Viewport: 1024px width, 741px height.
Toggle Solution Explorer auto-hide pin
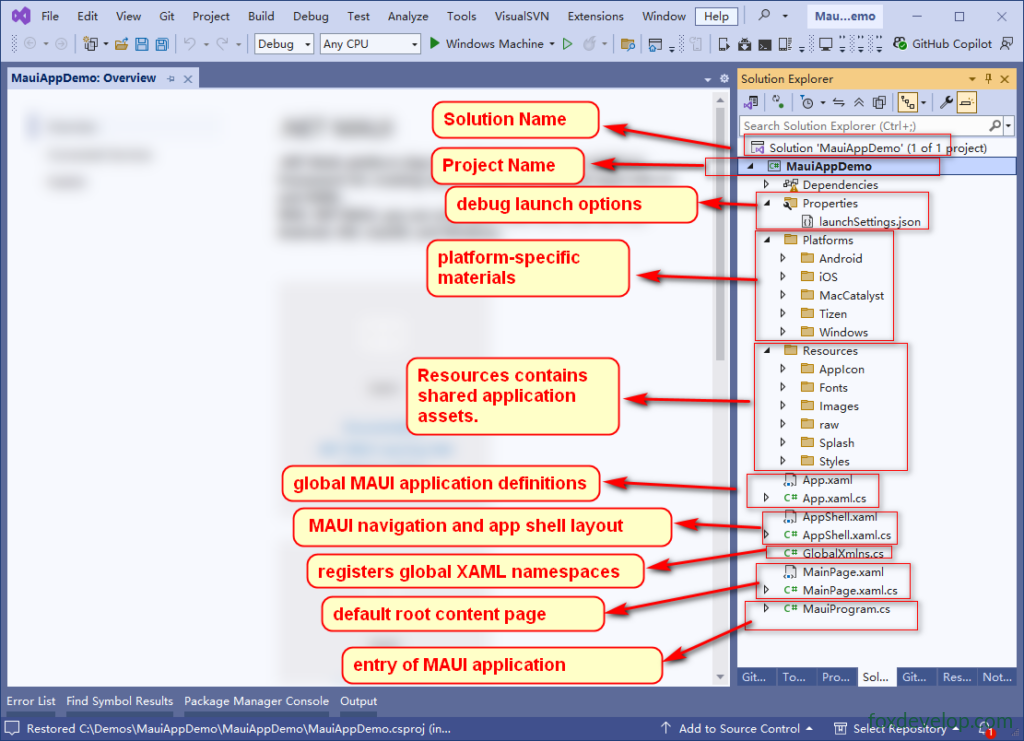988,79
